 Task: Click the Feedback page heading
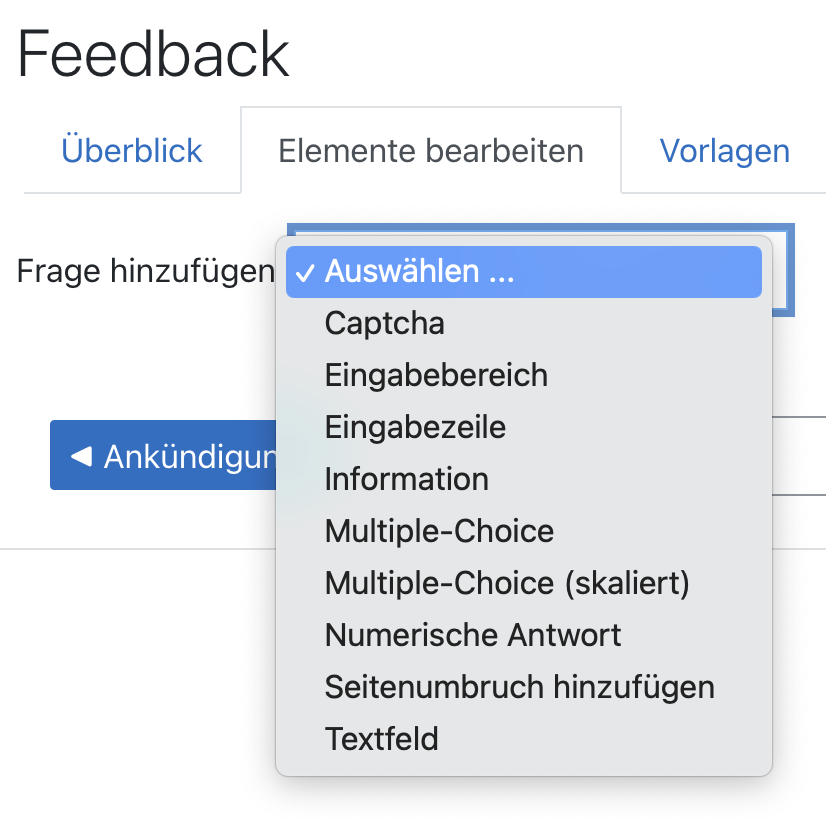coord(153,54)
